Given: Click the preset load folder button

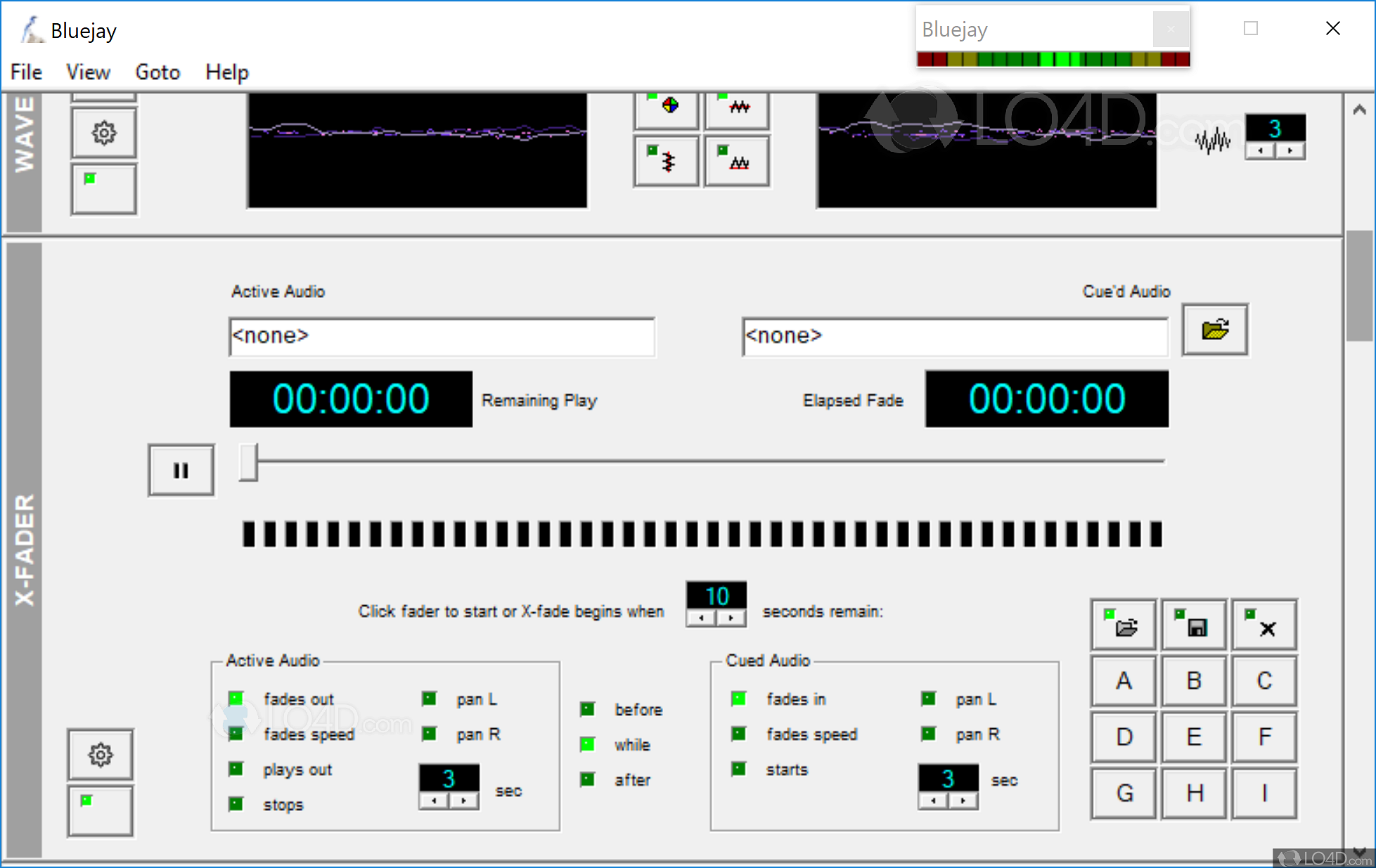Looking at the screenshot, I should pyautogui.click(x=1124, y=625).
